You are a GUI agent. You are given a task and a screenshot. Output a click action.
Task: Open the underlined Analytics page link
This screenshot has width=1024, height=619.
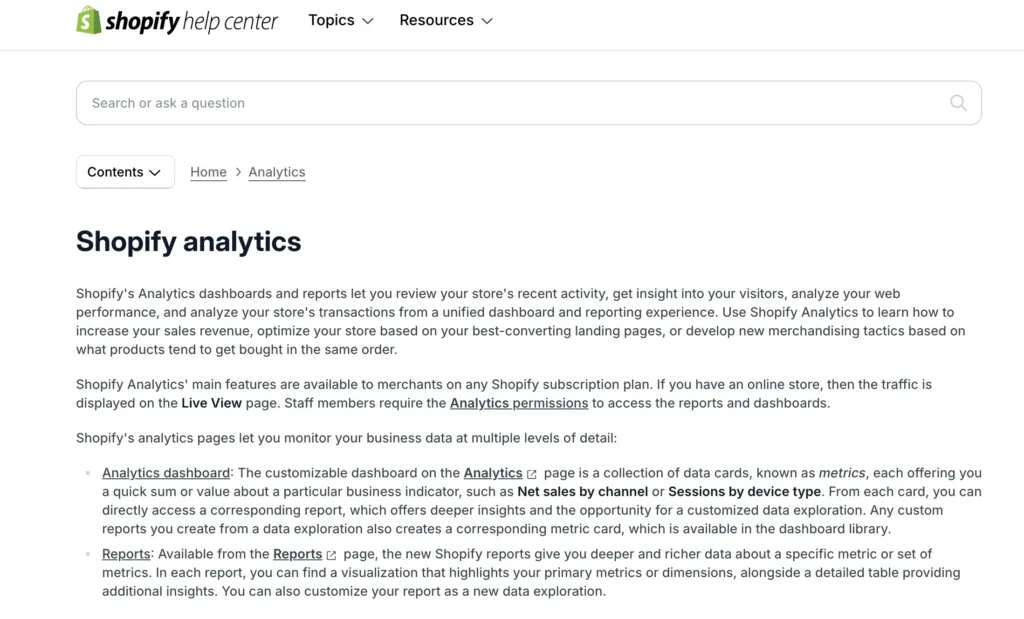coord(494,472)
